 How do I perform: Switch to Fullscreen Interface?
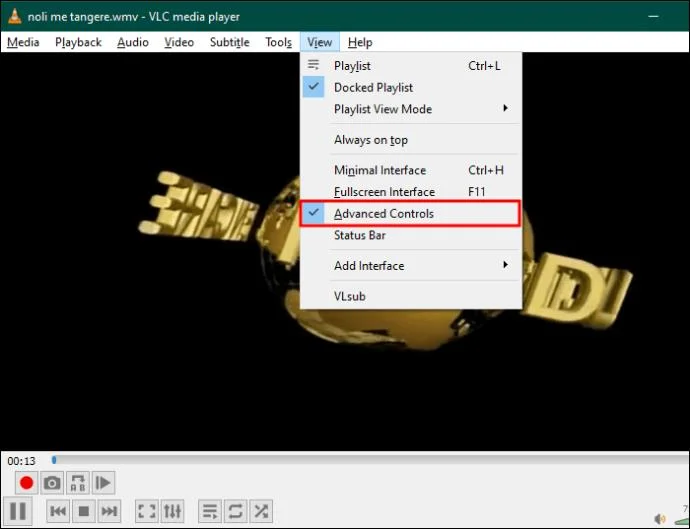411,192
